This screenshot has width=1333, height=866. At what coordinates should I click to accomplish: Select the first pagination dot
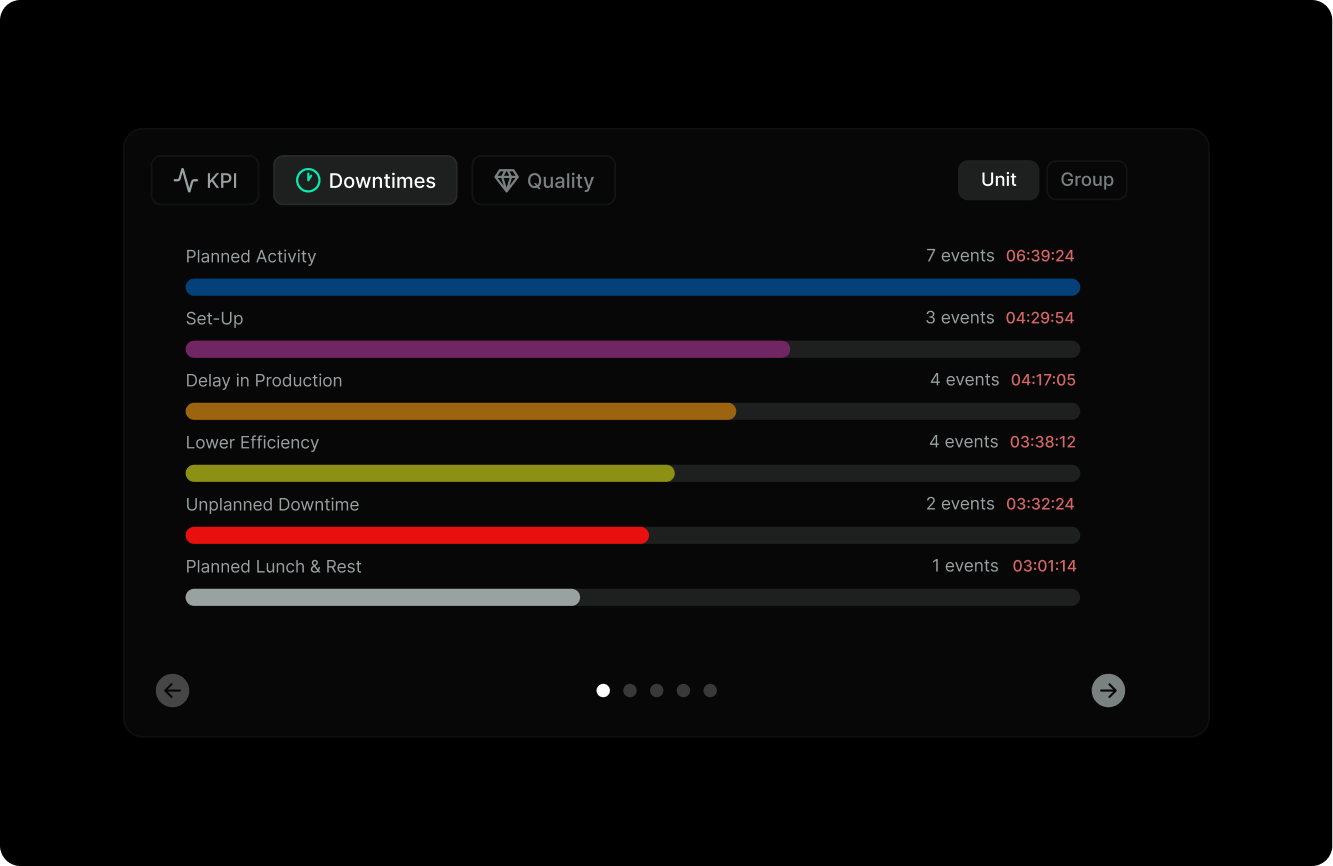pyautogui.click(x=603, y=690)
